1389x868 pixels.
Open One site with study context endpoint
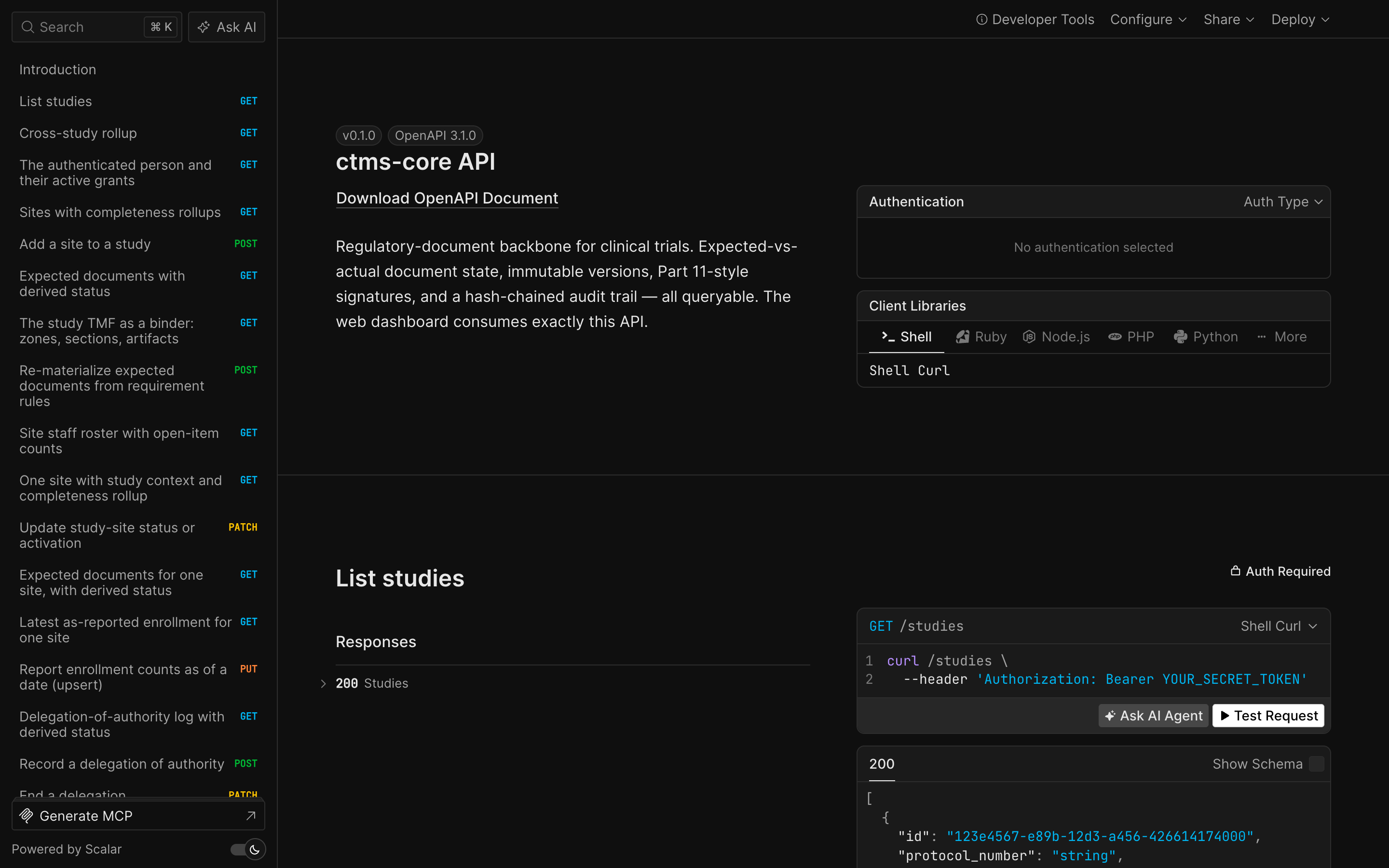(x=138, y=488)
